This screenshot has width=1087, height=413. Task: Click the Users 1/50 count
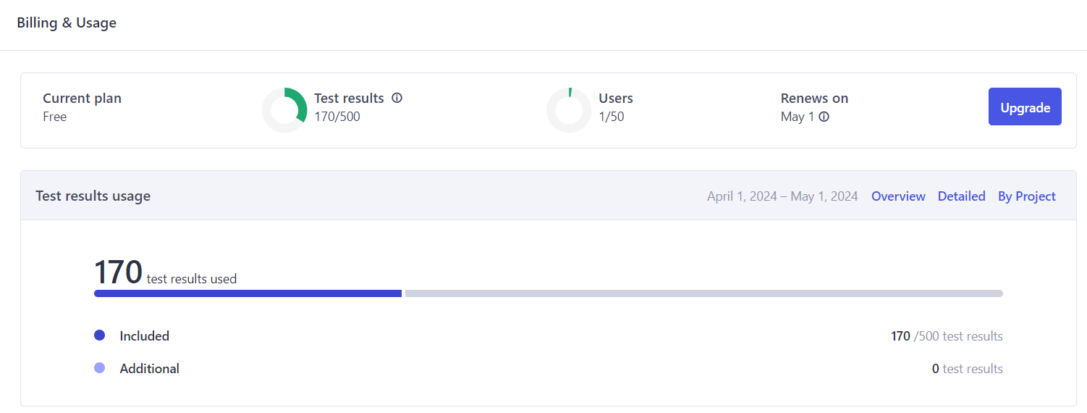tap(612, 117)
